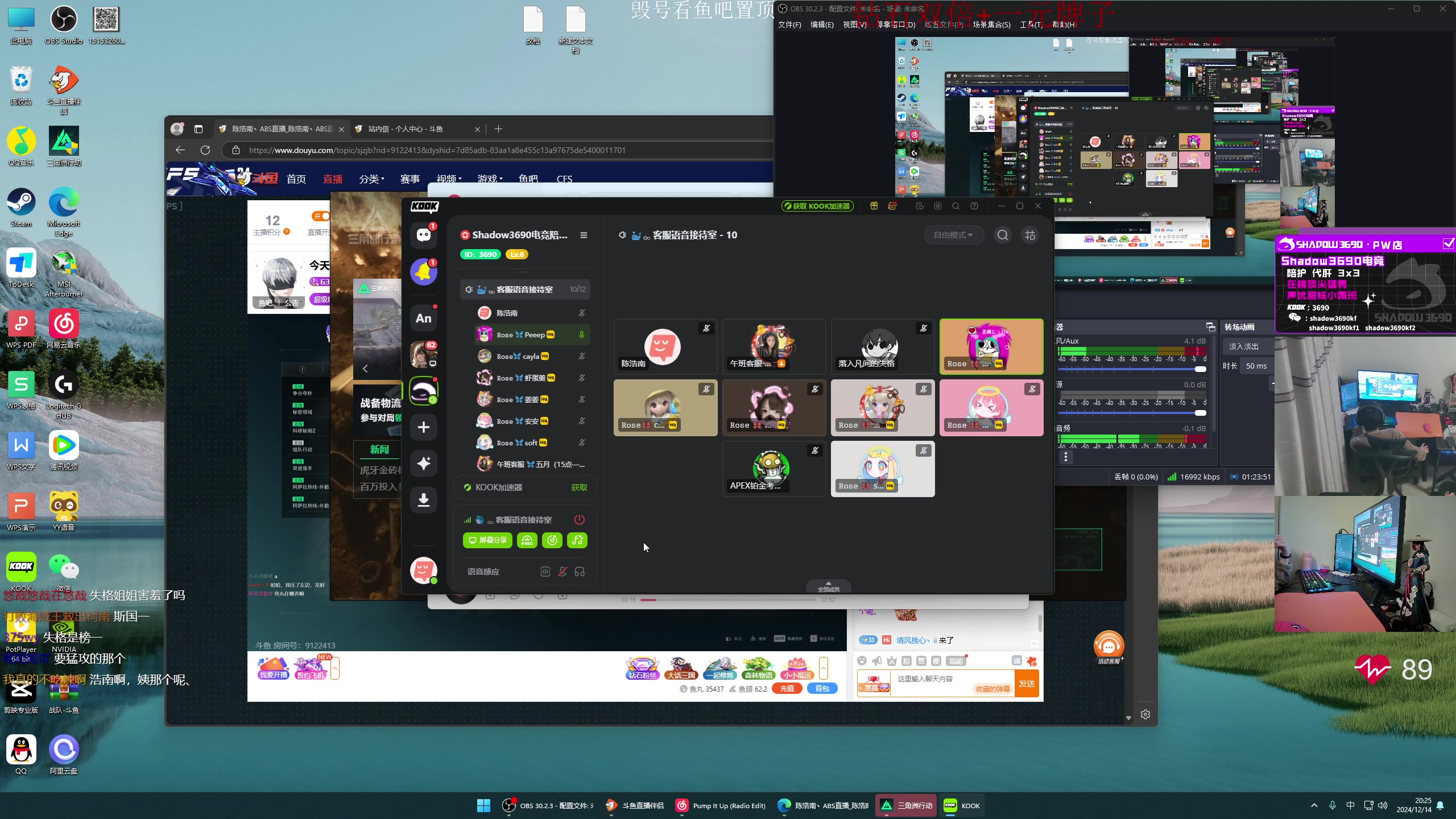
Task: Expand the 客服语音接待室 channel members list
Action: pos(526,289)
